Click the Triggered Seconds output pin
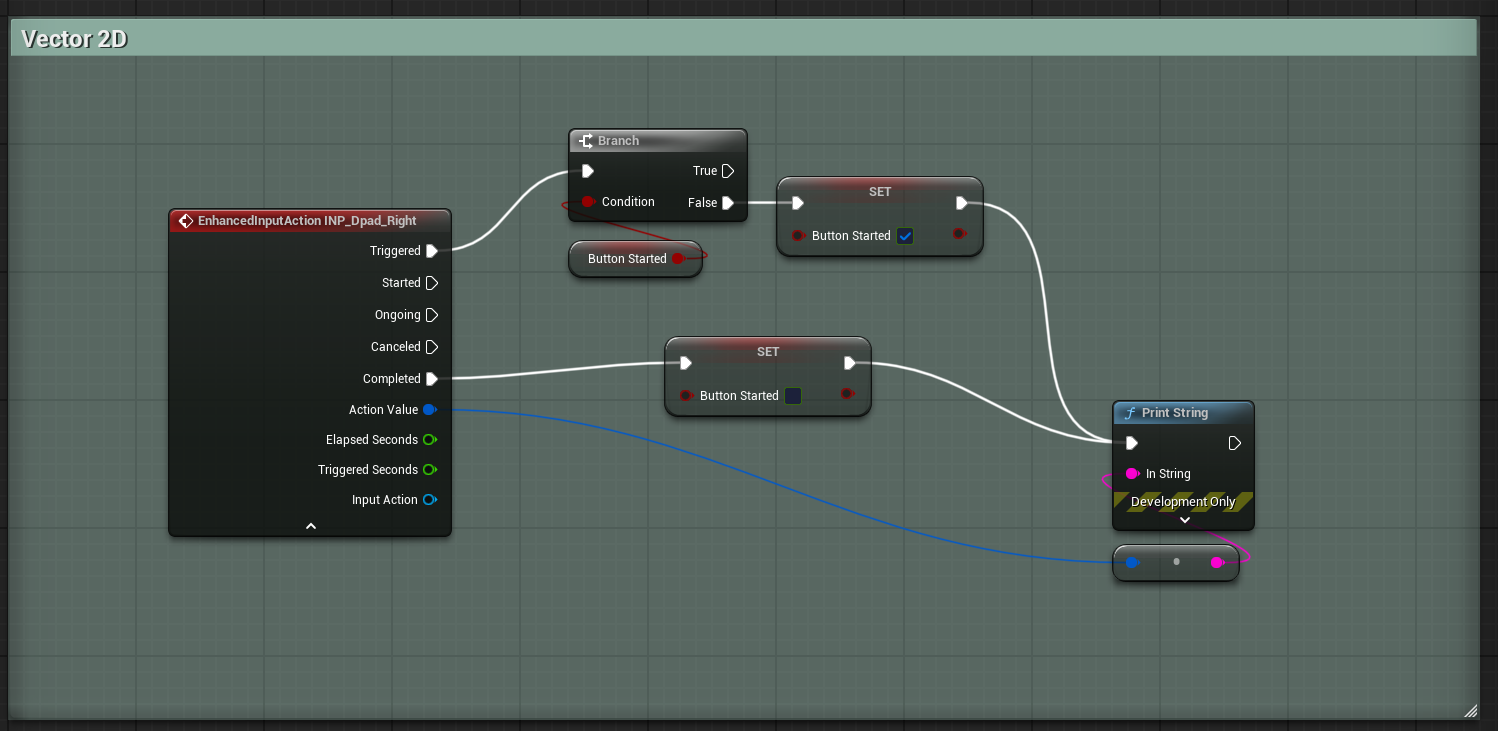Image resolution: width=1498 pixels, height=731 pixels. pos(429,470)
